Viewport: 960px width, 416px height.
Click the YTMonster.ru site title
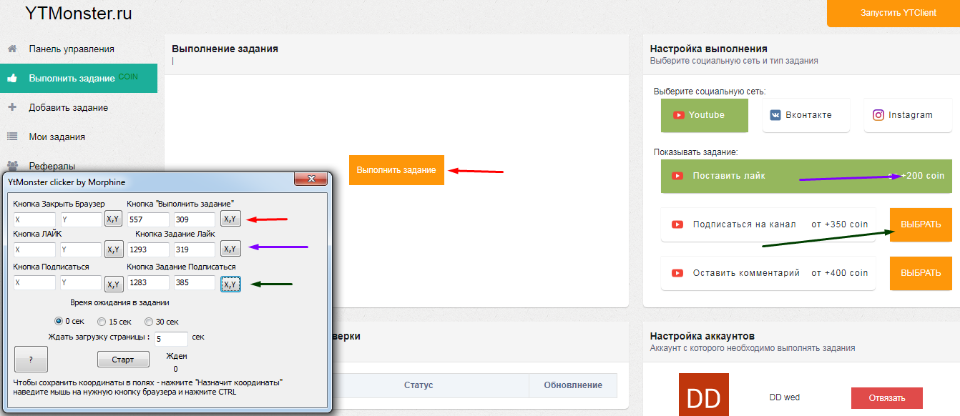click(79, 13)
